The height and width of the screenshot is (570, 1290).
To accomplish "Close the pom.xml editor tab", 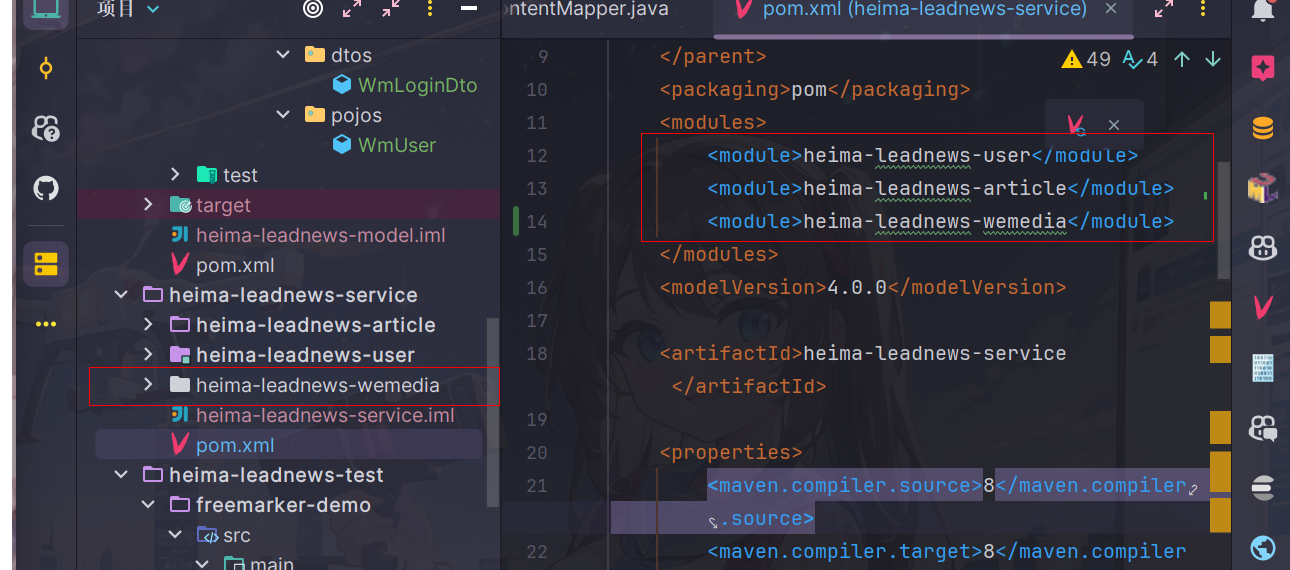I will click(x=1110, y=9).
